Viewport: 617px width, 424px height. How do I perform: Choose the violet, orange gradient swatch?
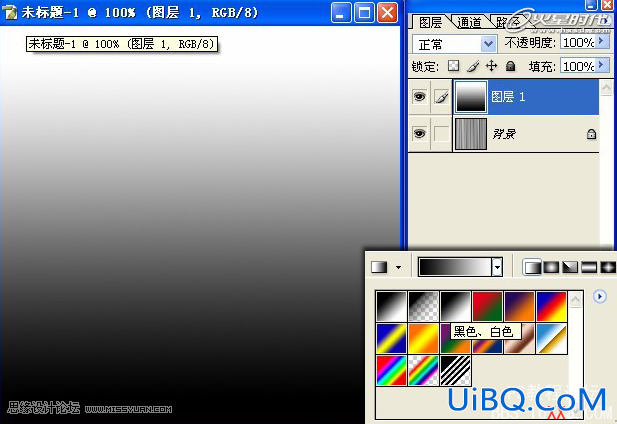pyautogui.click(x=519, y=307)
